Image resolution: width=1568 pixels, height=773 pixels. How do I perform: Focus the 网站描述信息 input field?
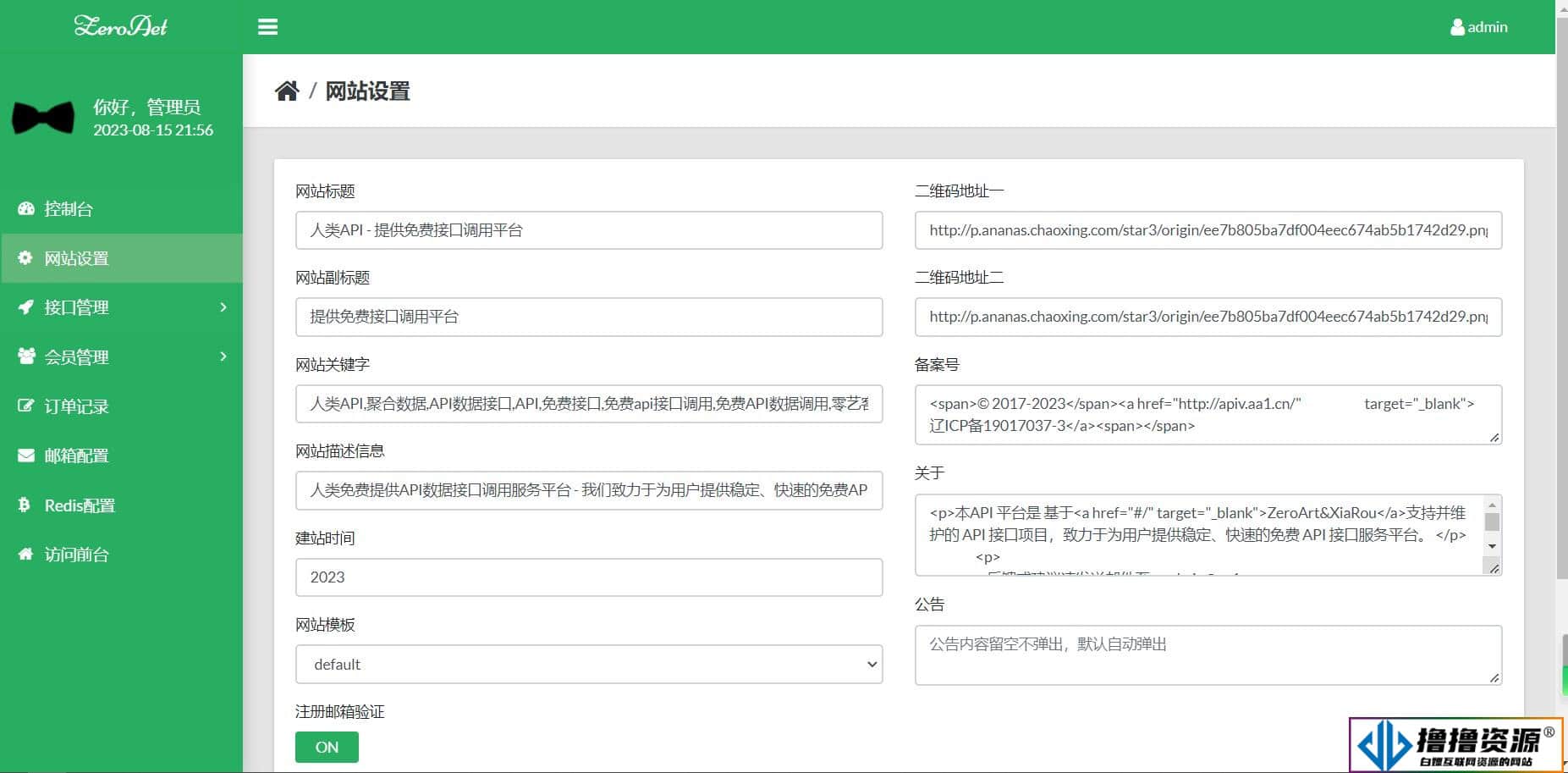[589, 490]
